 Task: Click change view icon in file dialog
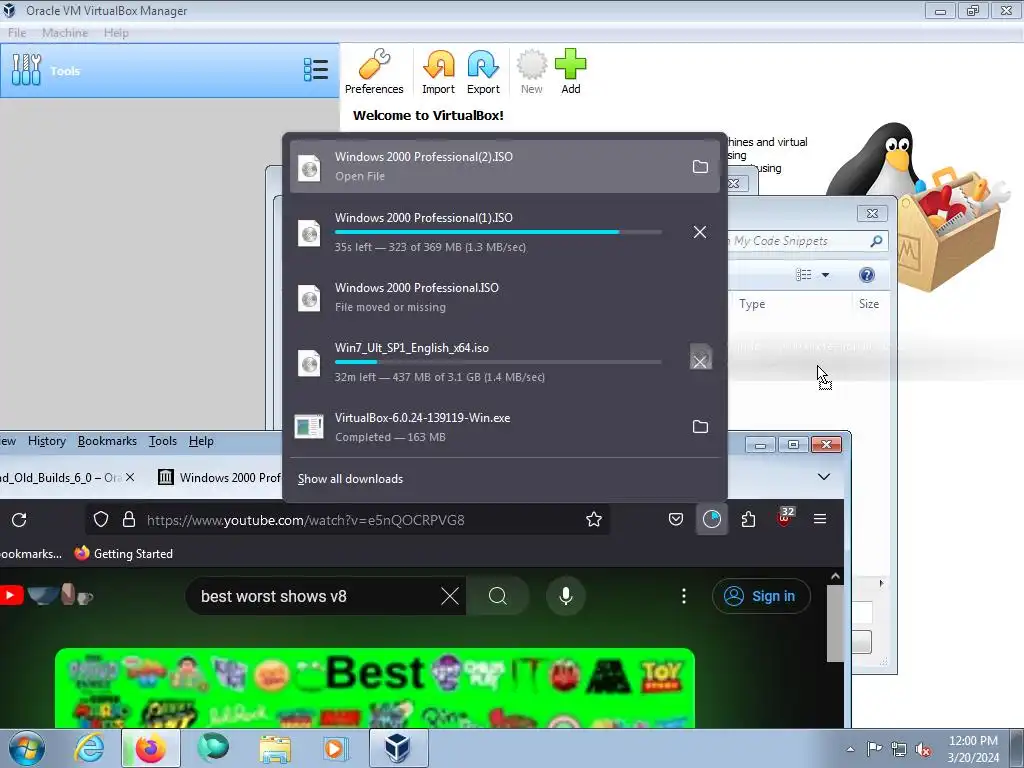(803, 275)
